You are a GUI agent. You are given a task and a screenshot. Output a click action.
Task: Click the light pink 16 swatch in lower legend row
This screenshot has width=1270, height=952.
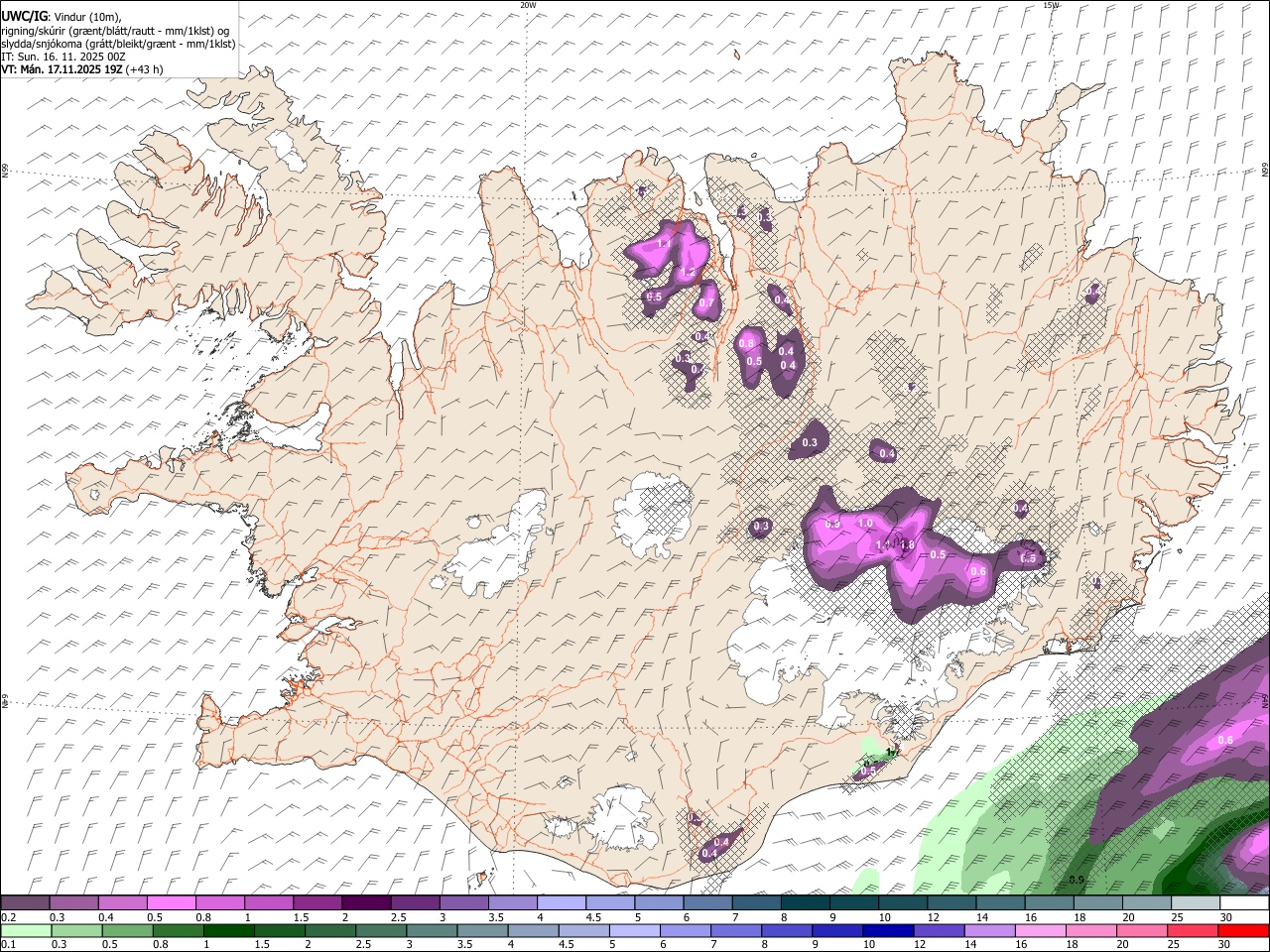(x=1041, y=930)
